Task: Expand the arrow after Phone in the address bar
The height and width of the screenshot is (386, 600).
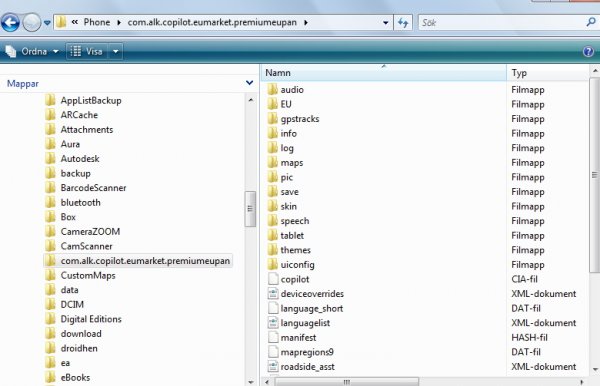Action: [119, 23]
